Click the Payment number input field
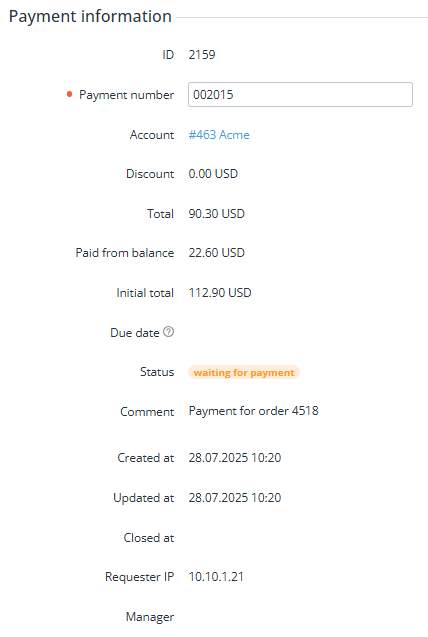The height and width of the screenshot is (637, 428). pyautogui.click(x=300, y=95)
